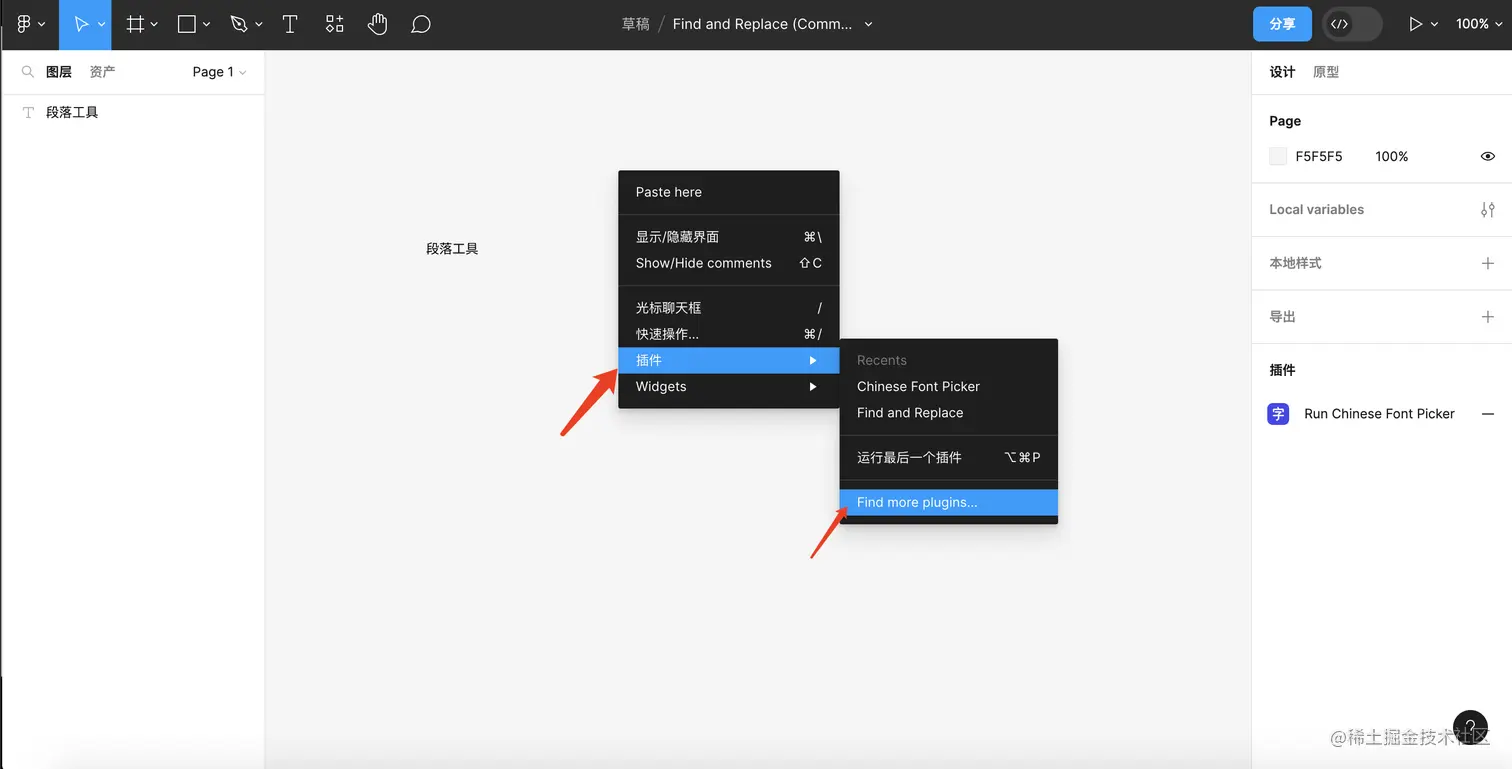This screenshot has width=1512, height=769.
Task: Toggle Dev Mode switch
Action: (x=1352, y=24)
